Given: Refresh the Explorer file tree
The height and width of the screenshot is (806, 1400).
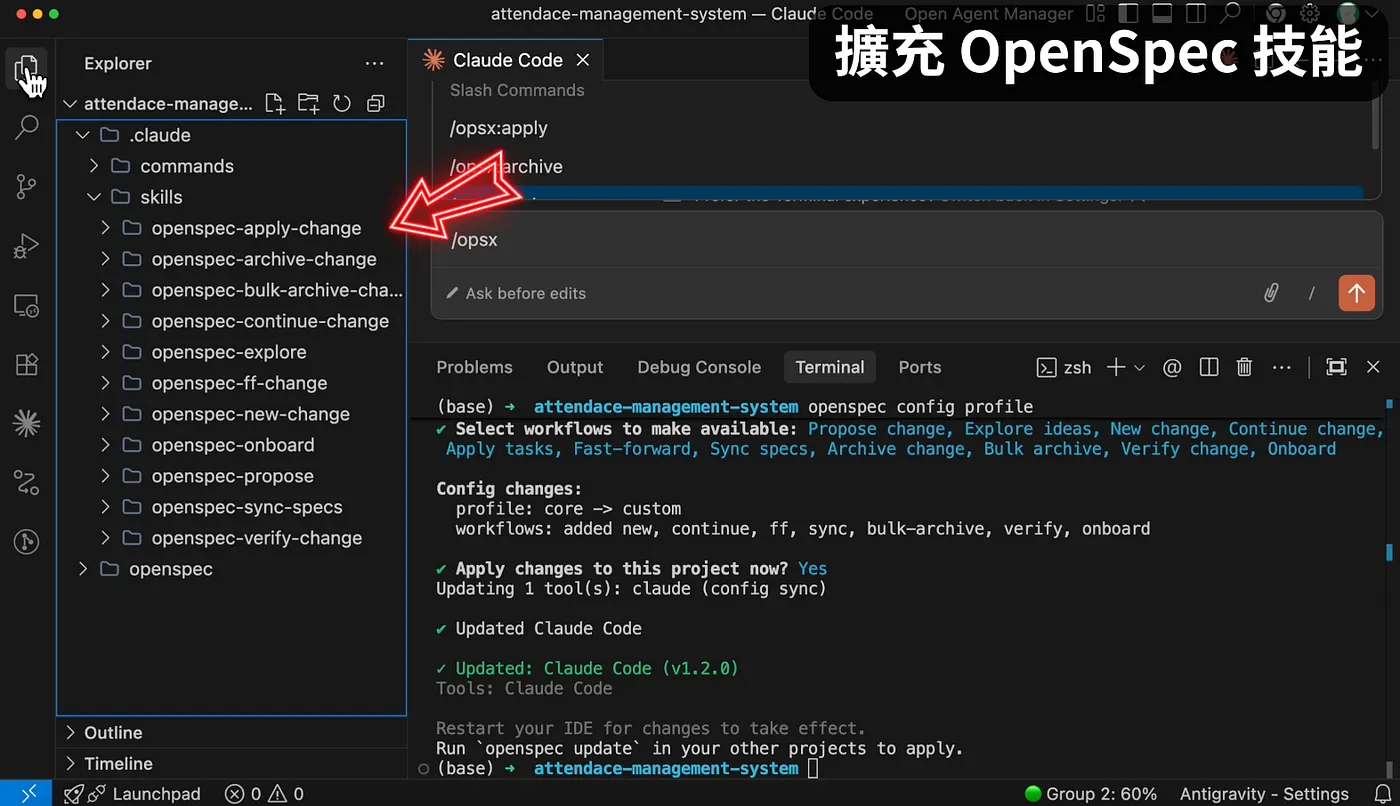Looking at the screenshot, I should tap(342, 103).
